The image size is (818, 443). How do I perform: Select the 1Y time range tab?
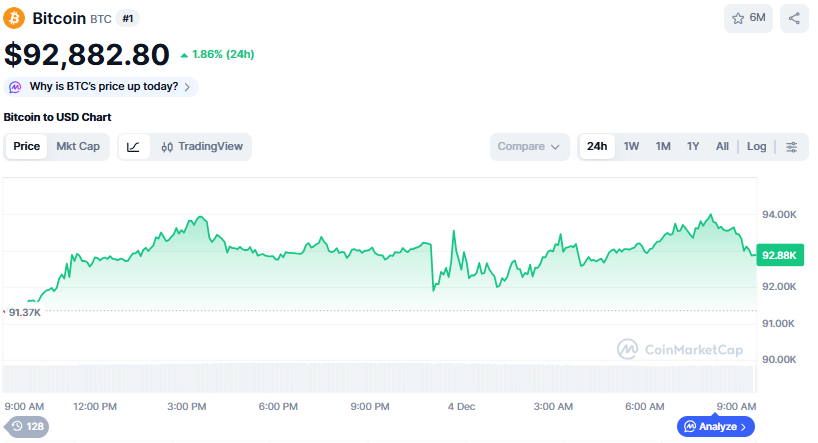tap(693, 147)
